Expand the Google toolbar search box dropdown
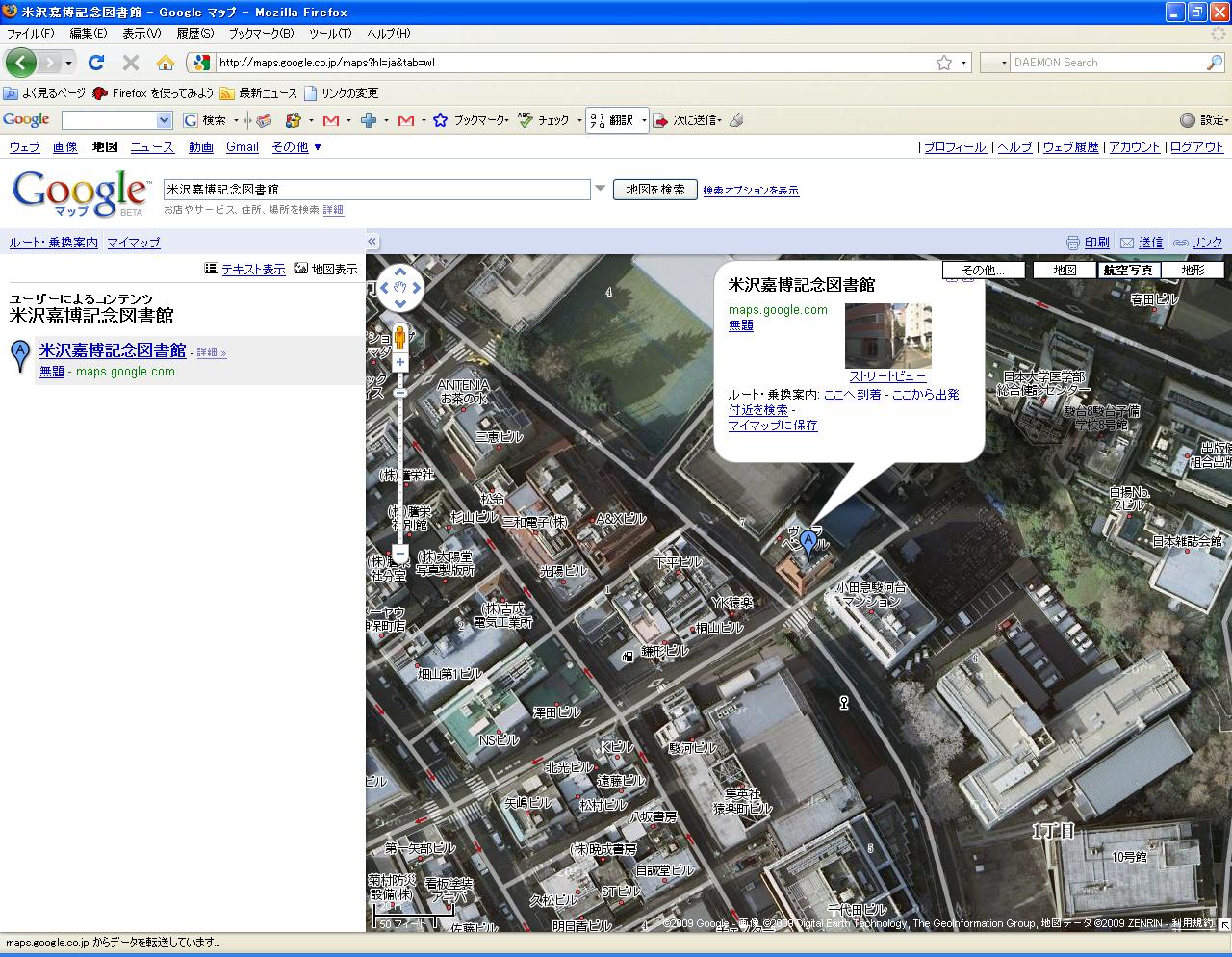This screenshot has height=957, width=1232. 164,120
